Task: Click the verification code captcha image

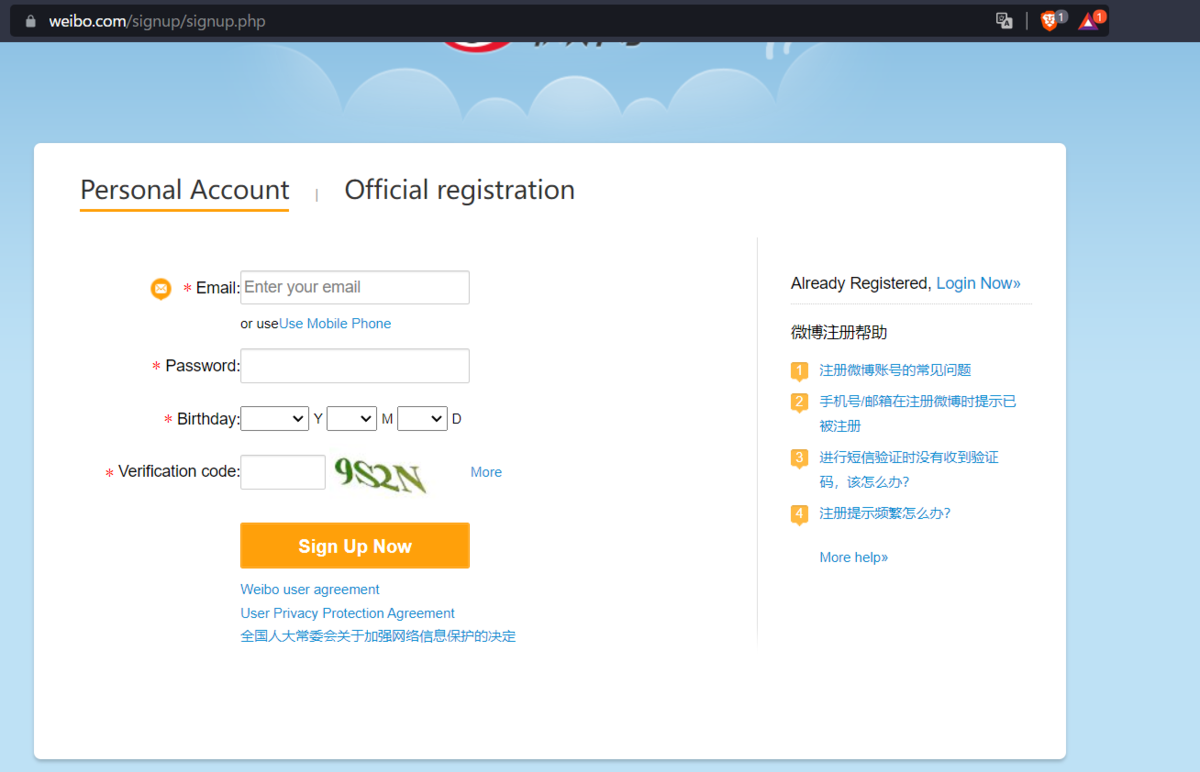Action: [x=381, y=474]
